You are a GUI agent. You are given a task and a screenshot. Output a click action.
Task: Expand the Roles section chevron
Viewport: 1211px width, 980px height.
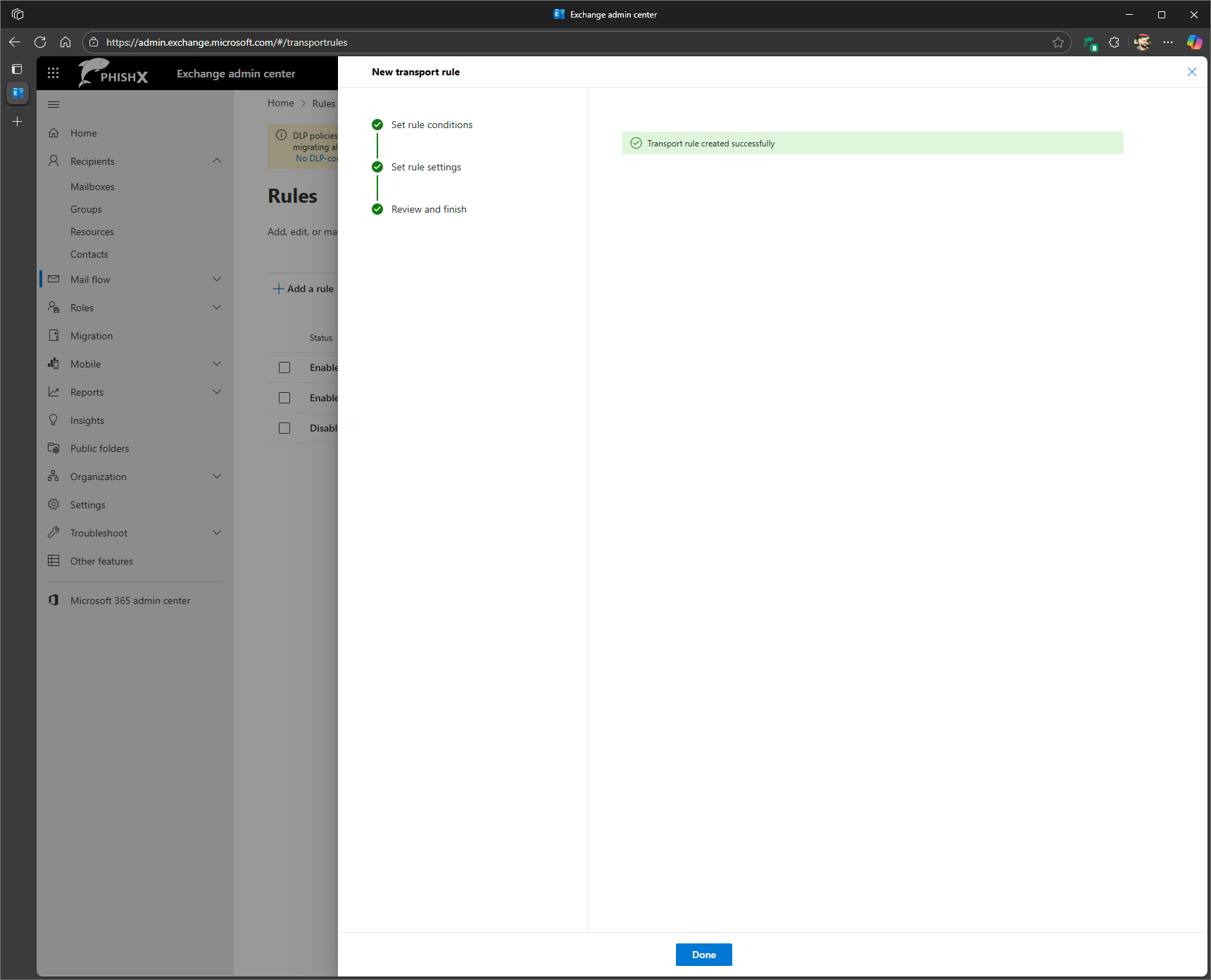click(x=217, y=308)
